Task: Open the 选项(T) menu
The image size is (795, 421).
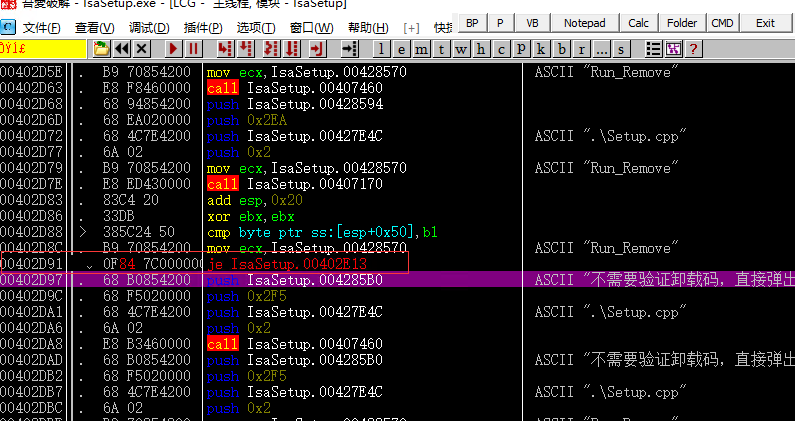Action: (x=256, y=27)
